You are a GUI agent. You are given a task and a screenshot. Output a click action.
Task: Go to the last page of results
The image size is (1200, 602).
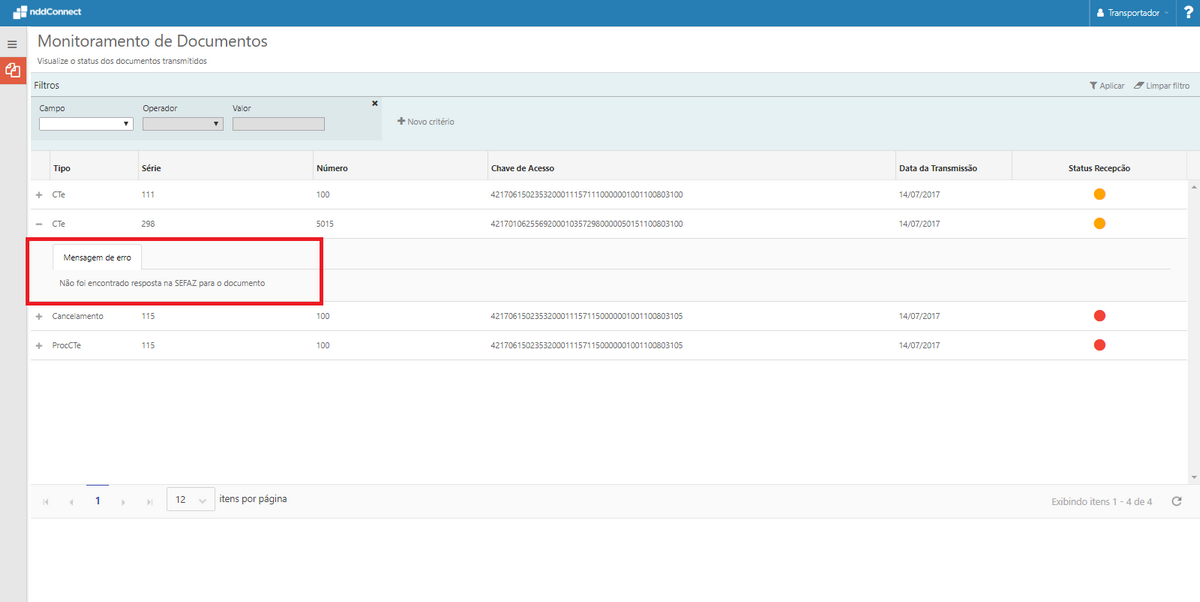(149, 501)
